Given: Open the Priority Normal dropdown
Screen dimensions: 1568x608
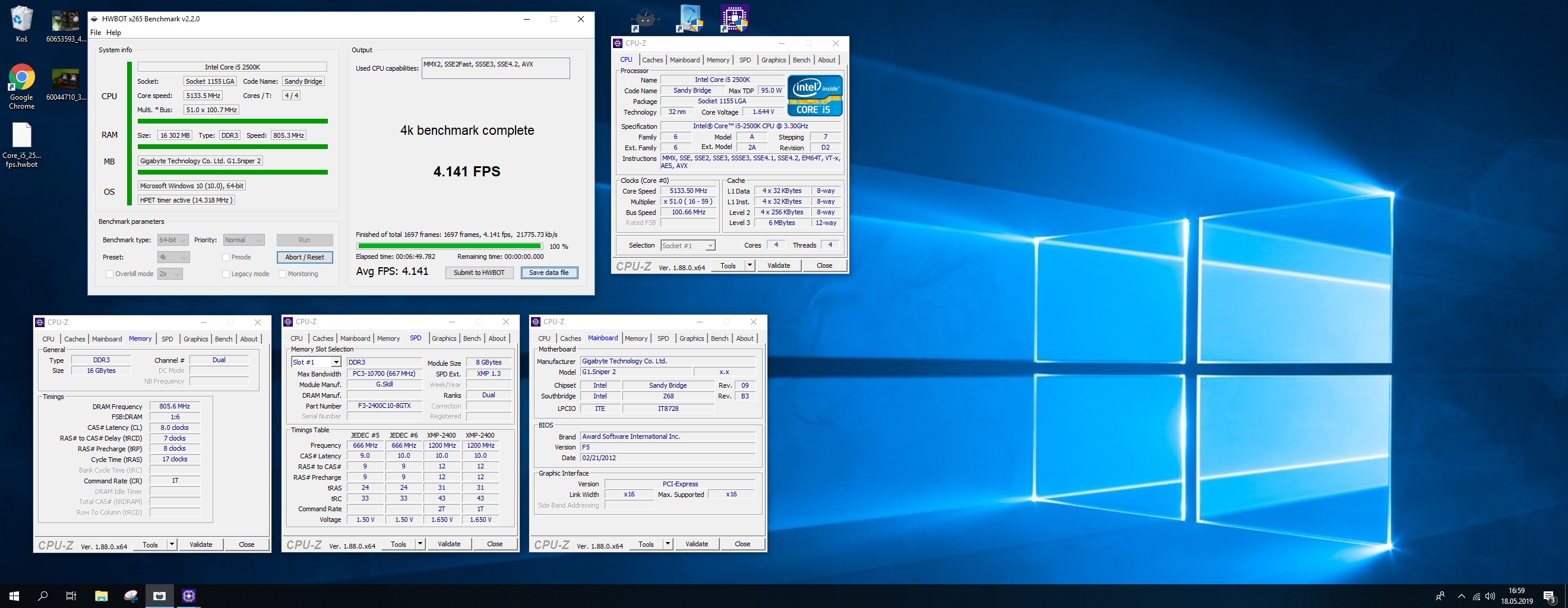Looking at the screenshot, I should click(244, 240).
